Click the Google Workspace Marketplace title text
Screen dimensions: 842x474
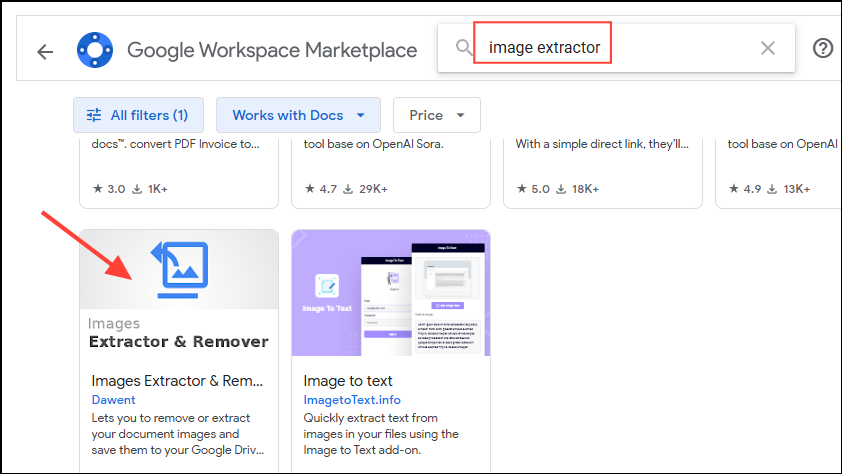pos(272,50)
